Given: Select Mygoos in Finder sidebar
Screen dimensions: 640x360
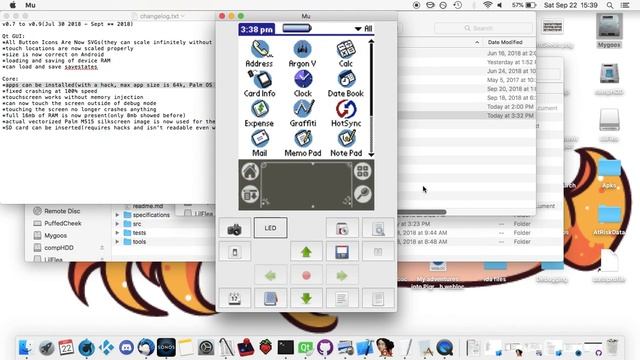Looking at the screenshot, I should [56, 236].
